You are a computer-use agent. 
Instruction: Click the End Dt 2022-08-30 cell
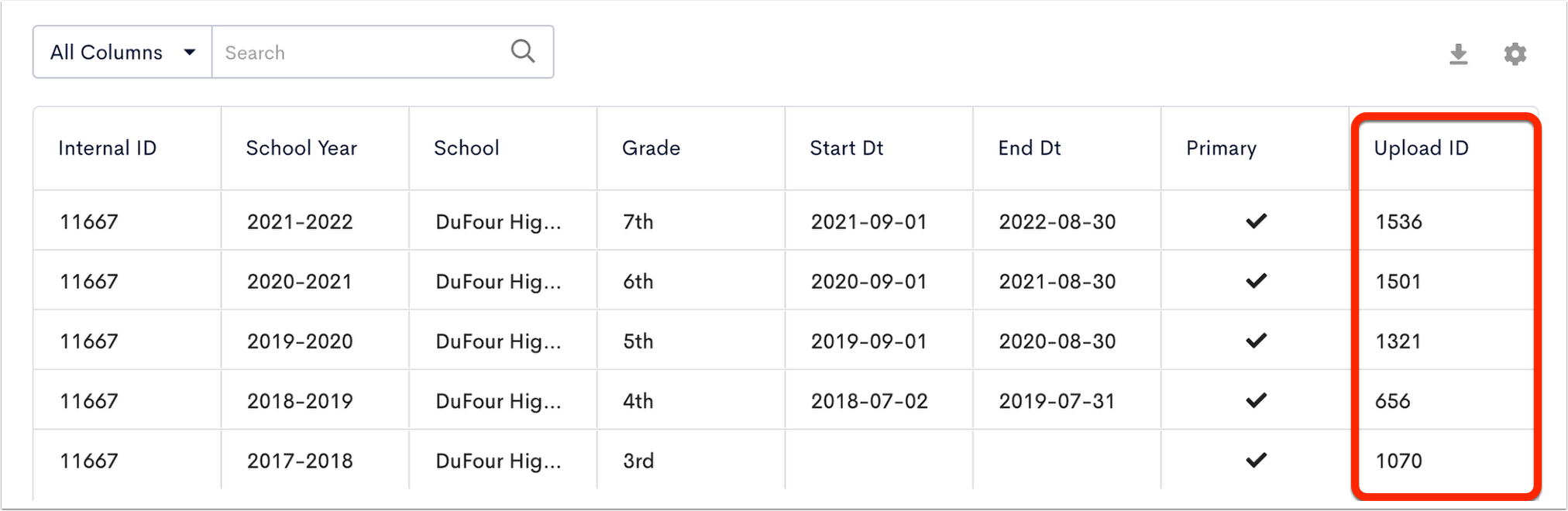1057,222
